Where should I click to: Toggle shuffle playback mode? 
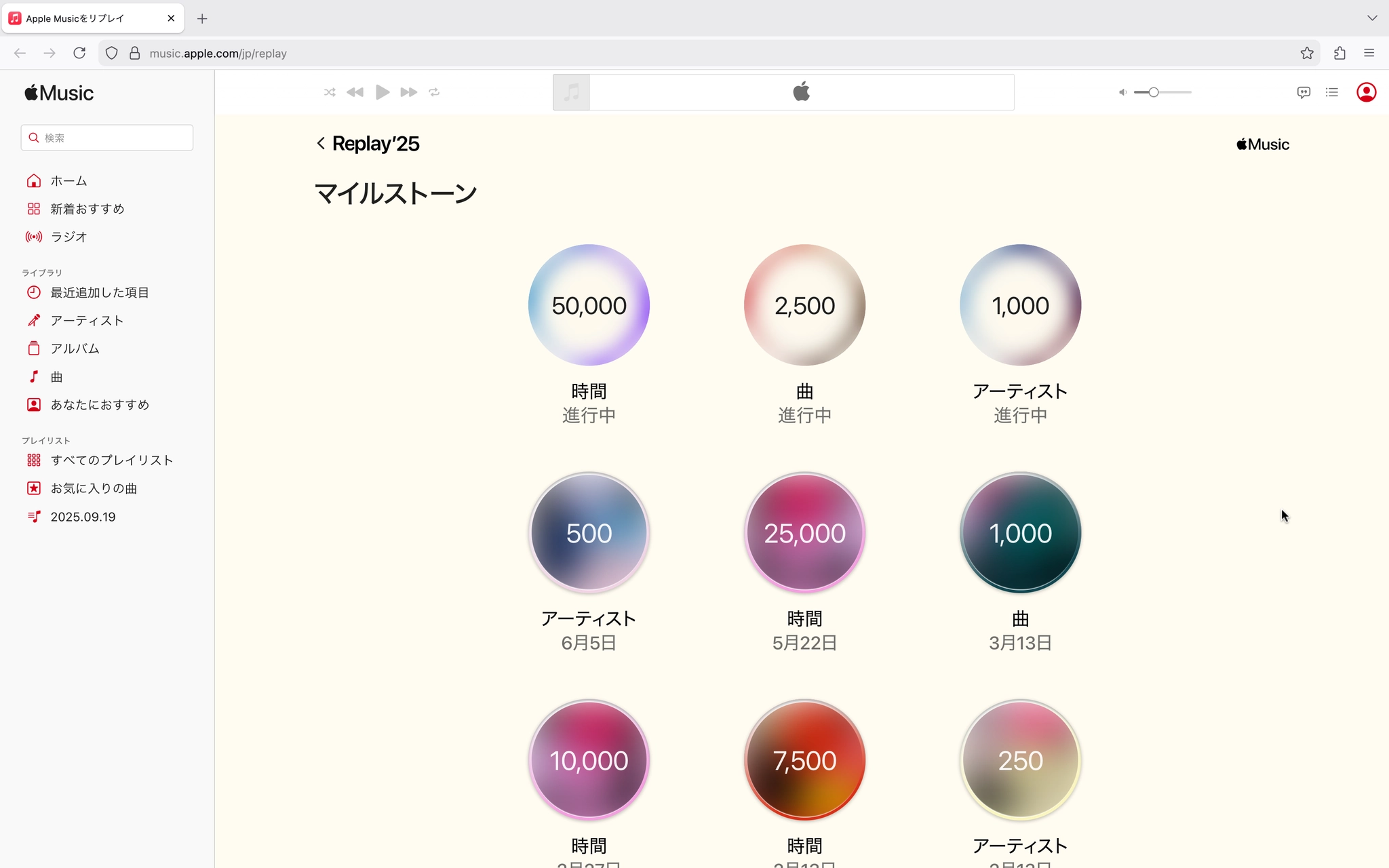[x=330, y=92]
